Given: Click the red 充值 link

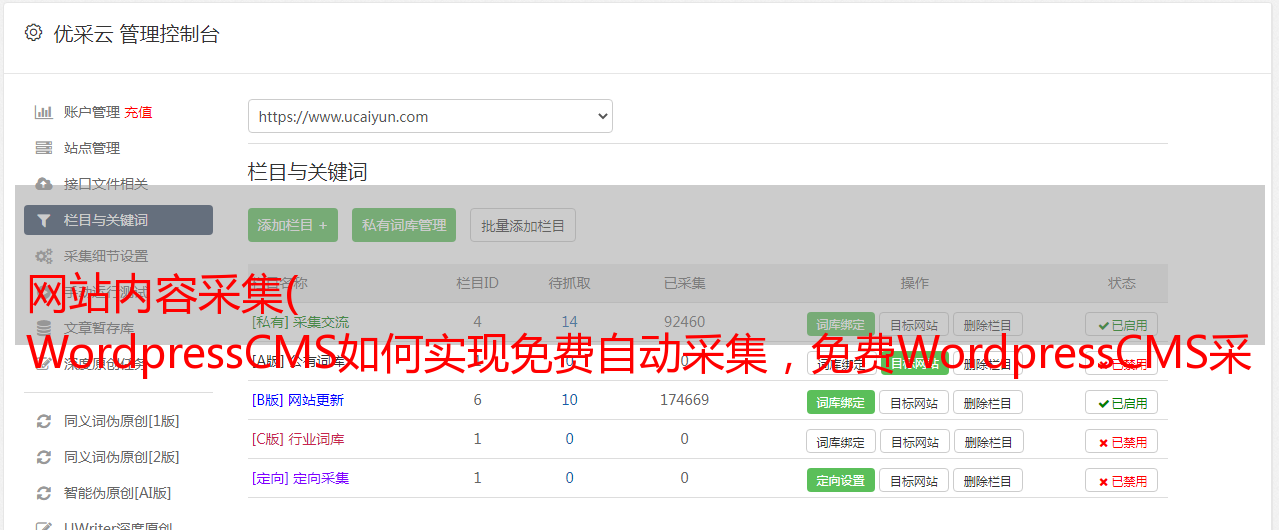Looking at the screenshot, I should pos(139,112).
